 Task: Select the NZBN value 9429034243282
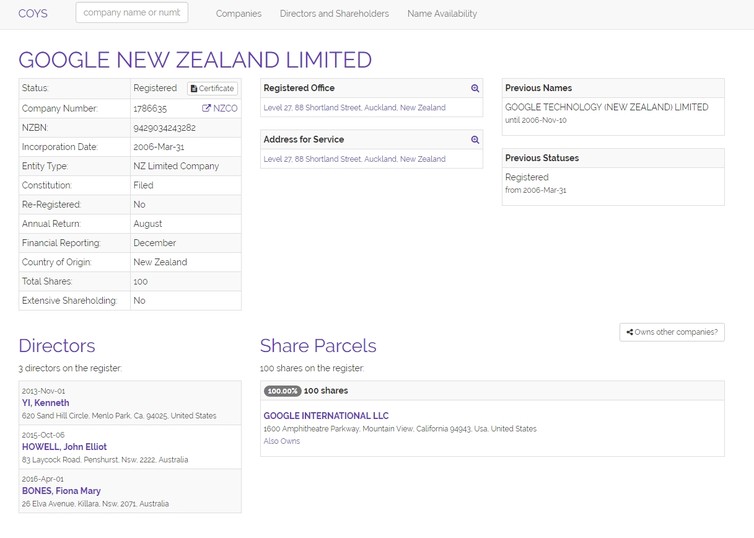[x=164, y=128]
